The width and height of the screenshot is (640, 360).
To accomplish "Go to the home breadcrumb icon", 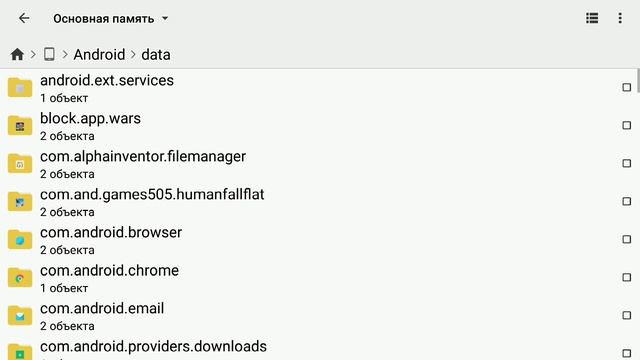I will coord(17,54).
